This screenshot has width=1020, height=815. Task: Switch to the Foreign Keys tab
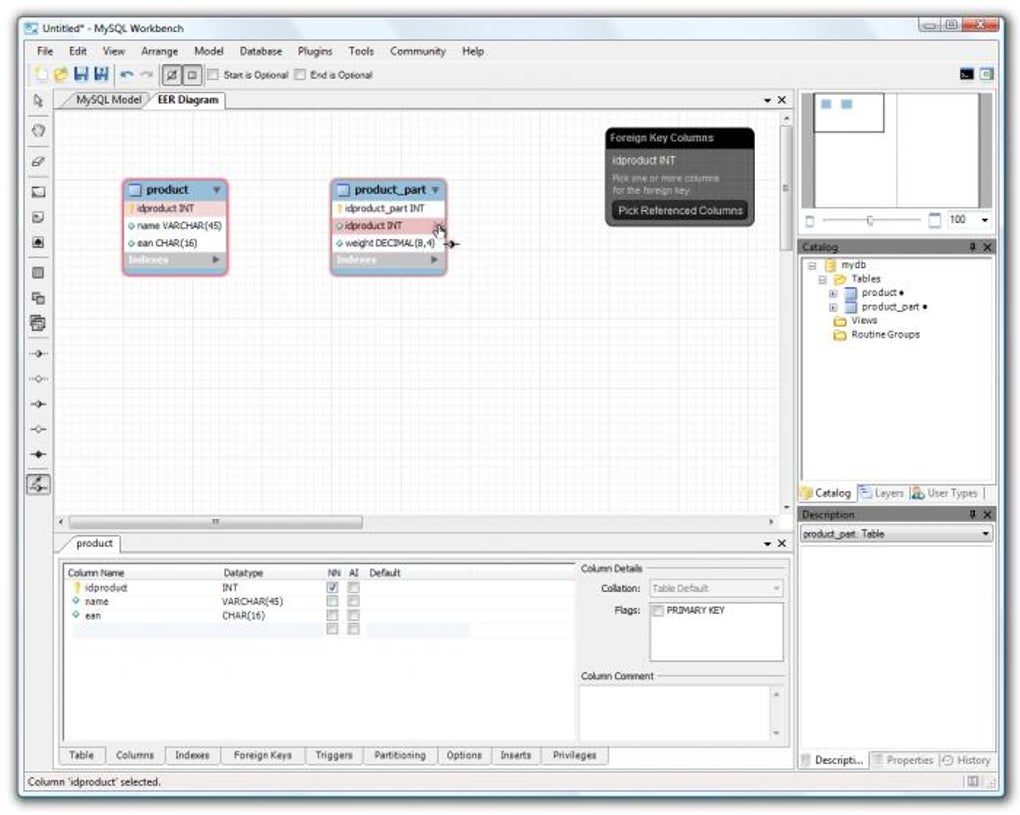262,755
